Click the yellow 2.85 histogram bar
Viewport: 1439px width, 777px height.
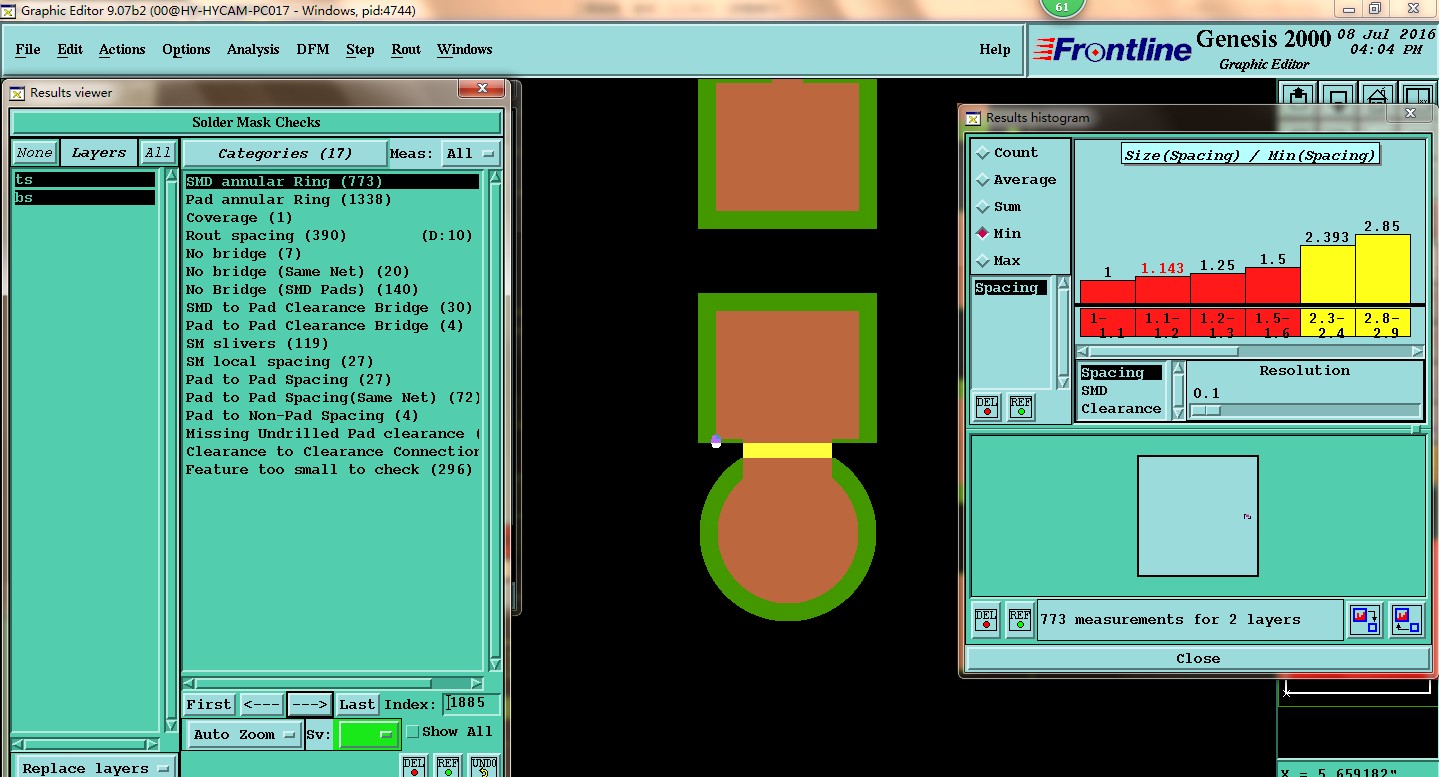1383,269
